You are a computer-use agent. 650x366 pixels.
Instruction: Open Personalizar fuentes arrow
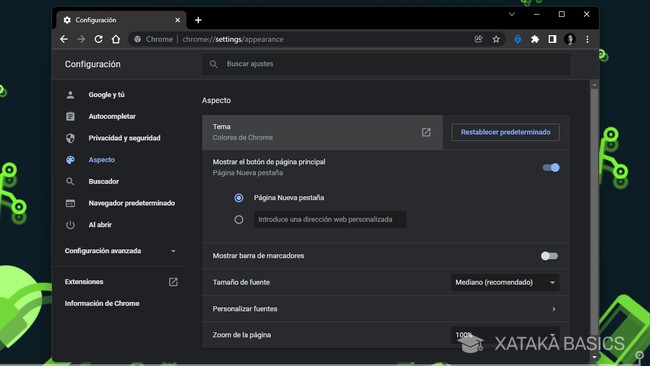click(554, 309)
